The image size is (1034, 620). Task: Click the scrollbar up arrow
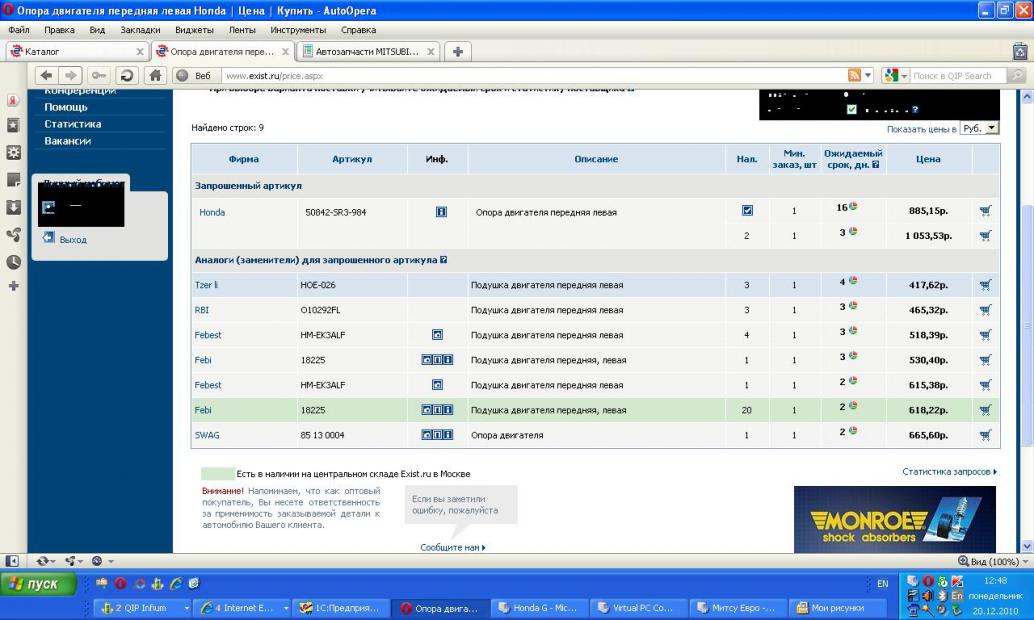[x=1027, y=96]
